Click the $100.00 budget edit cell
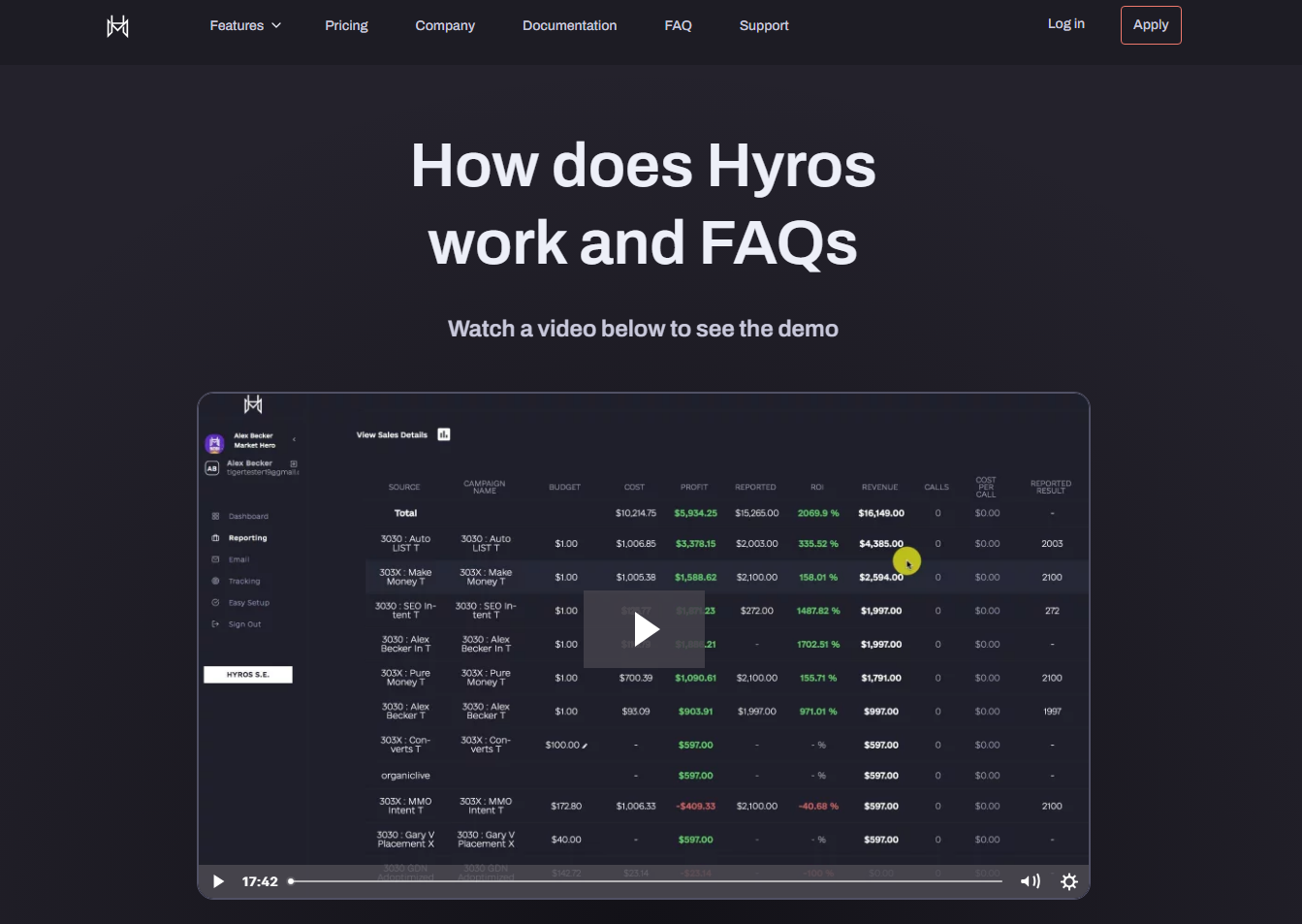 tap(566, 745)
